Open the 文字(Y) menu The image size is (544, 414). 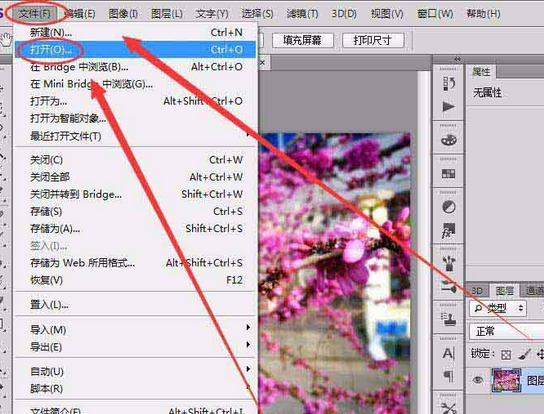[212, 14]
